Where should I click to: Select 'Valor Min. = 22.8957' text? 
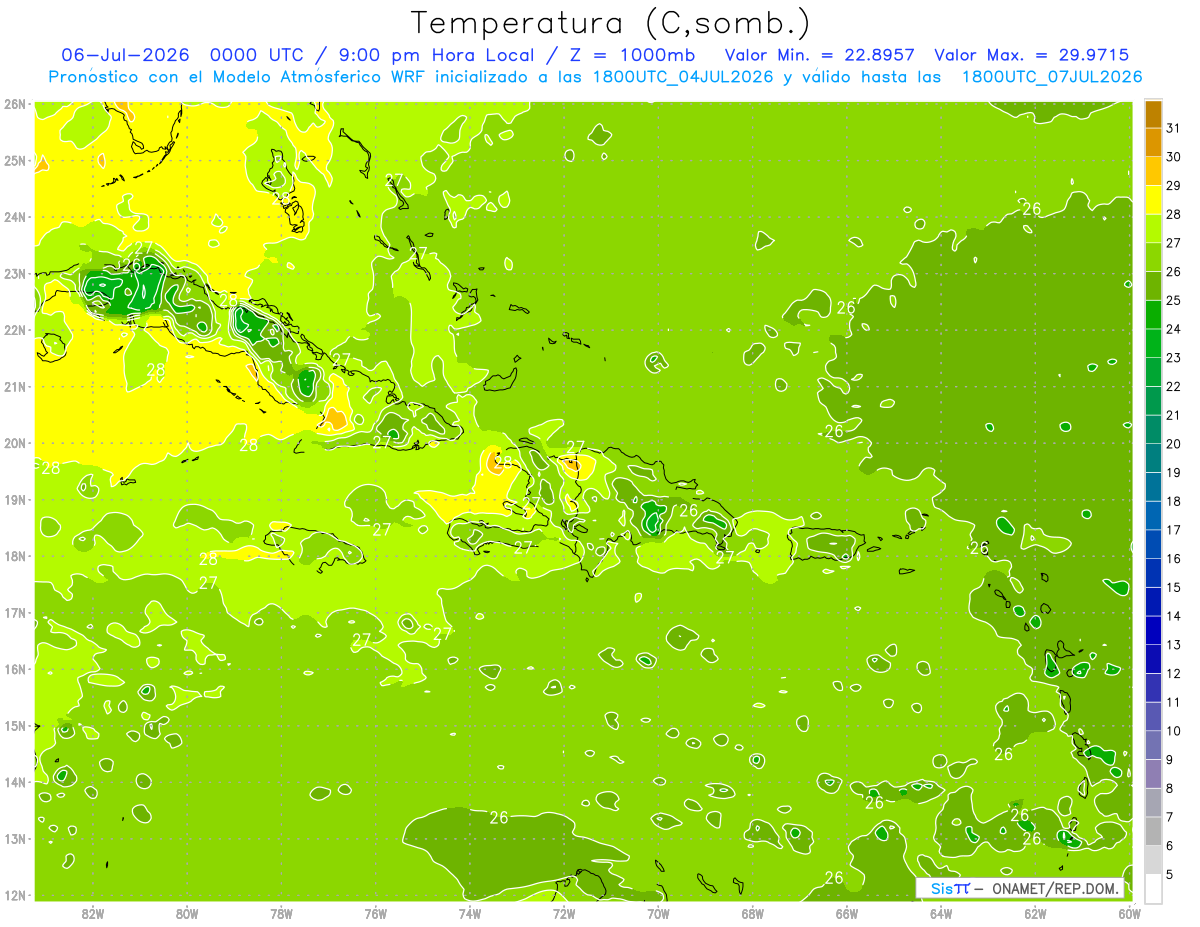(x=820, y=54)
